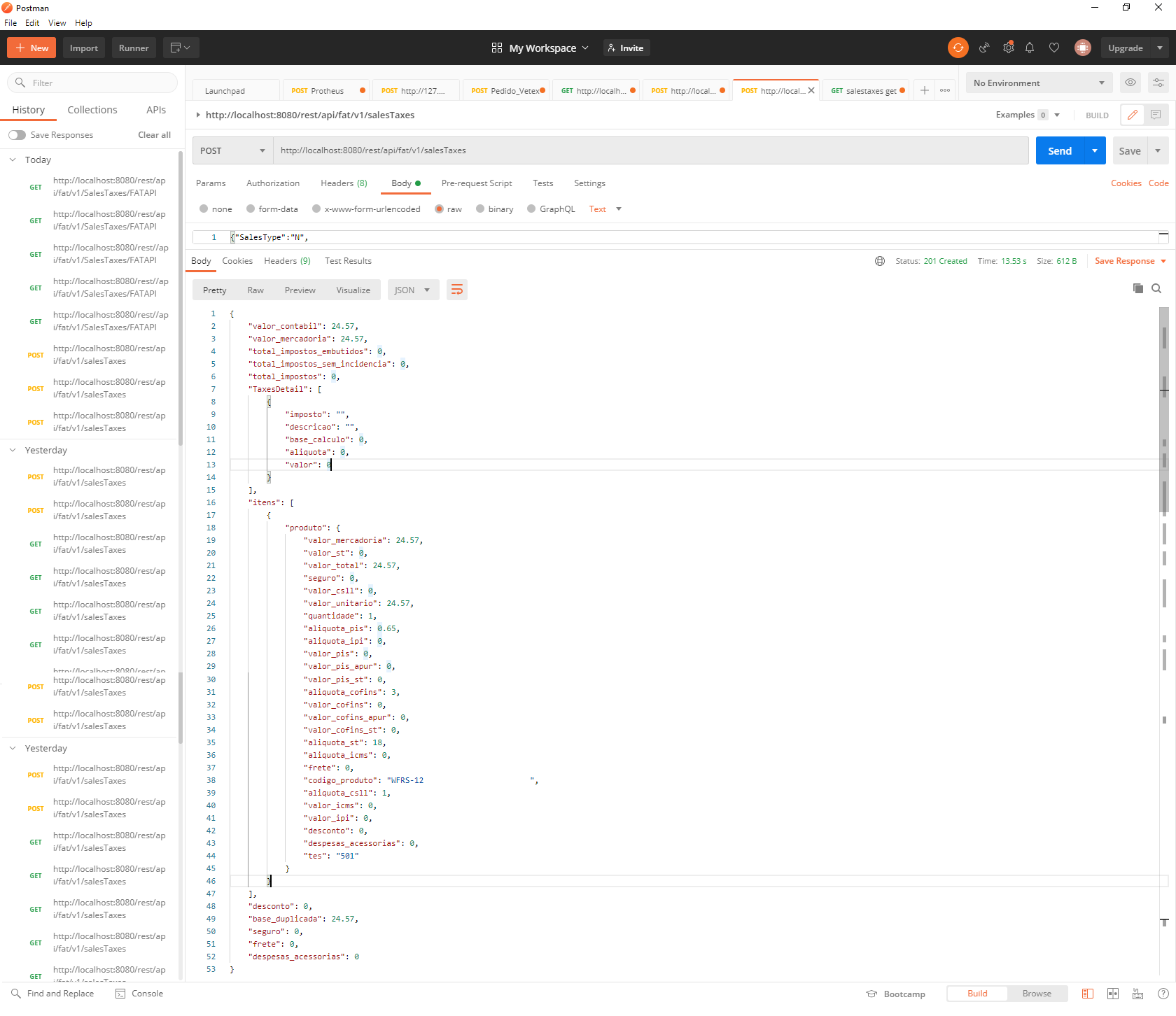1176x1016 pixels.
Task: Click the Import button
Action: pyautogui.click(x=84, y=48)
